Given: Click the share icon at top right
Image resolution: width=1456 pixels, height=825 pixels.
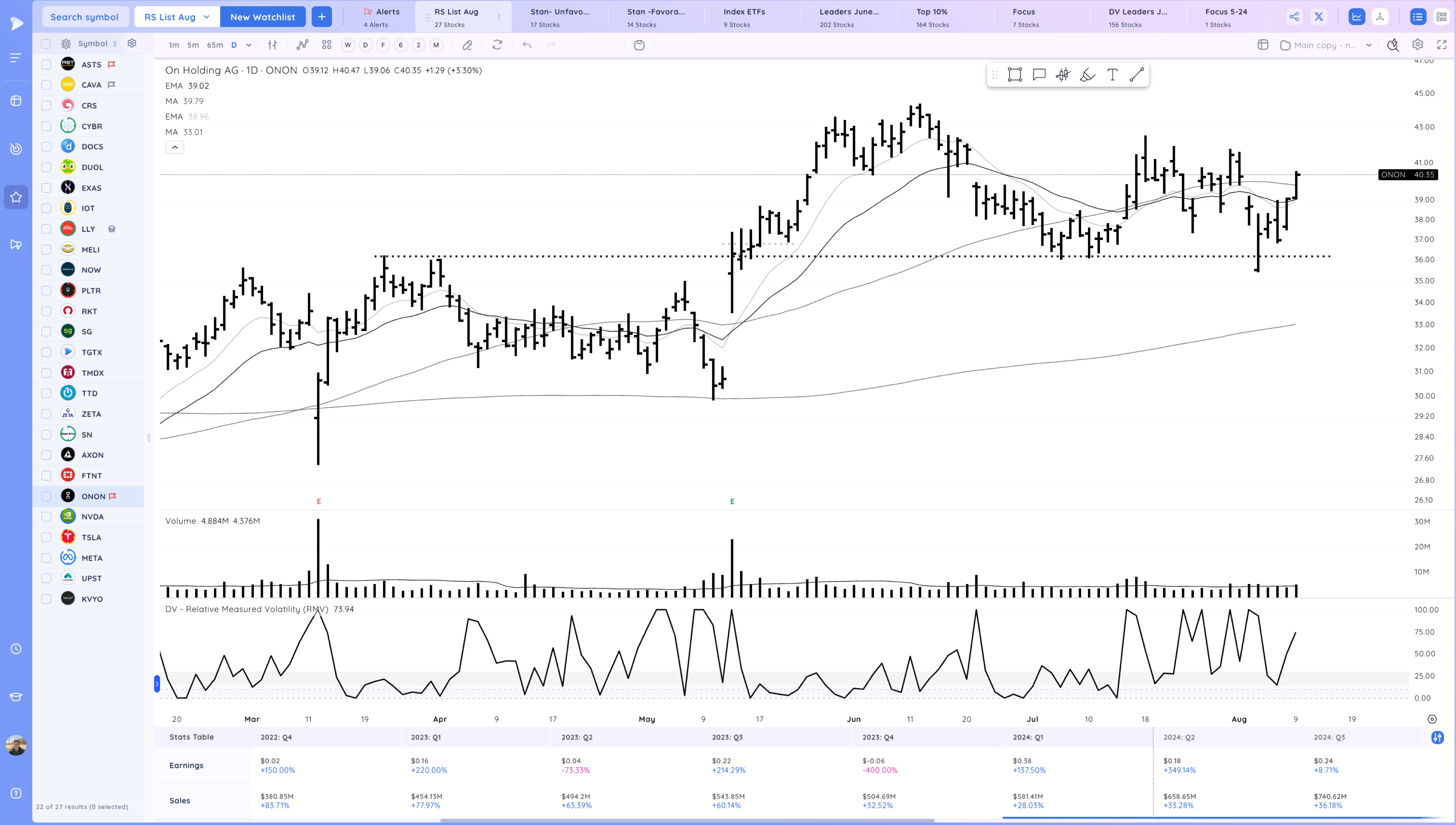Looking at the screenshot, I should 1294,17.
